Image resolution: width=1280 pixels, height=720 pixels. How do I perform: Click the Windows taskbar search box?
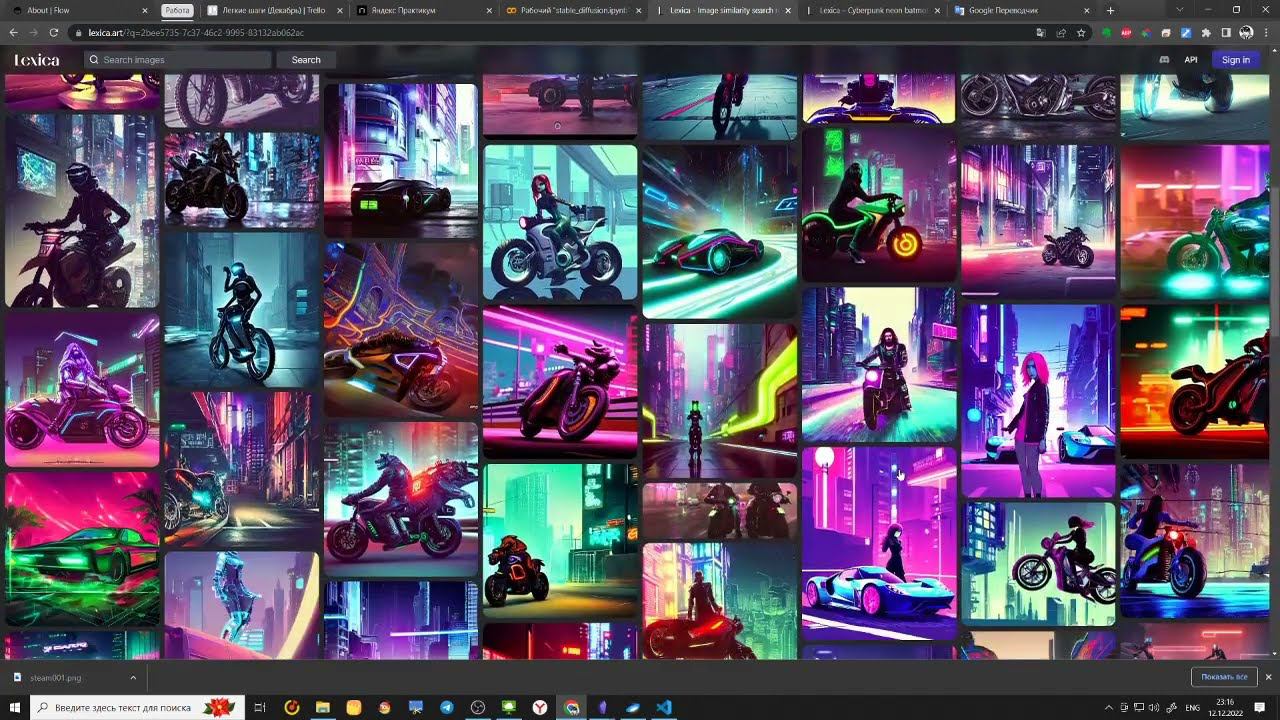(x=138, y=707)
